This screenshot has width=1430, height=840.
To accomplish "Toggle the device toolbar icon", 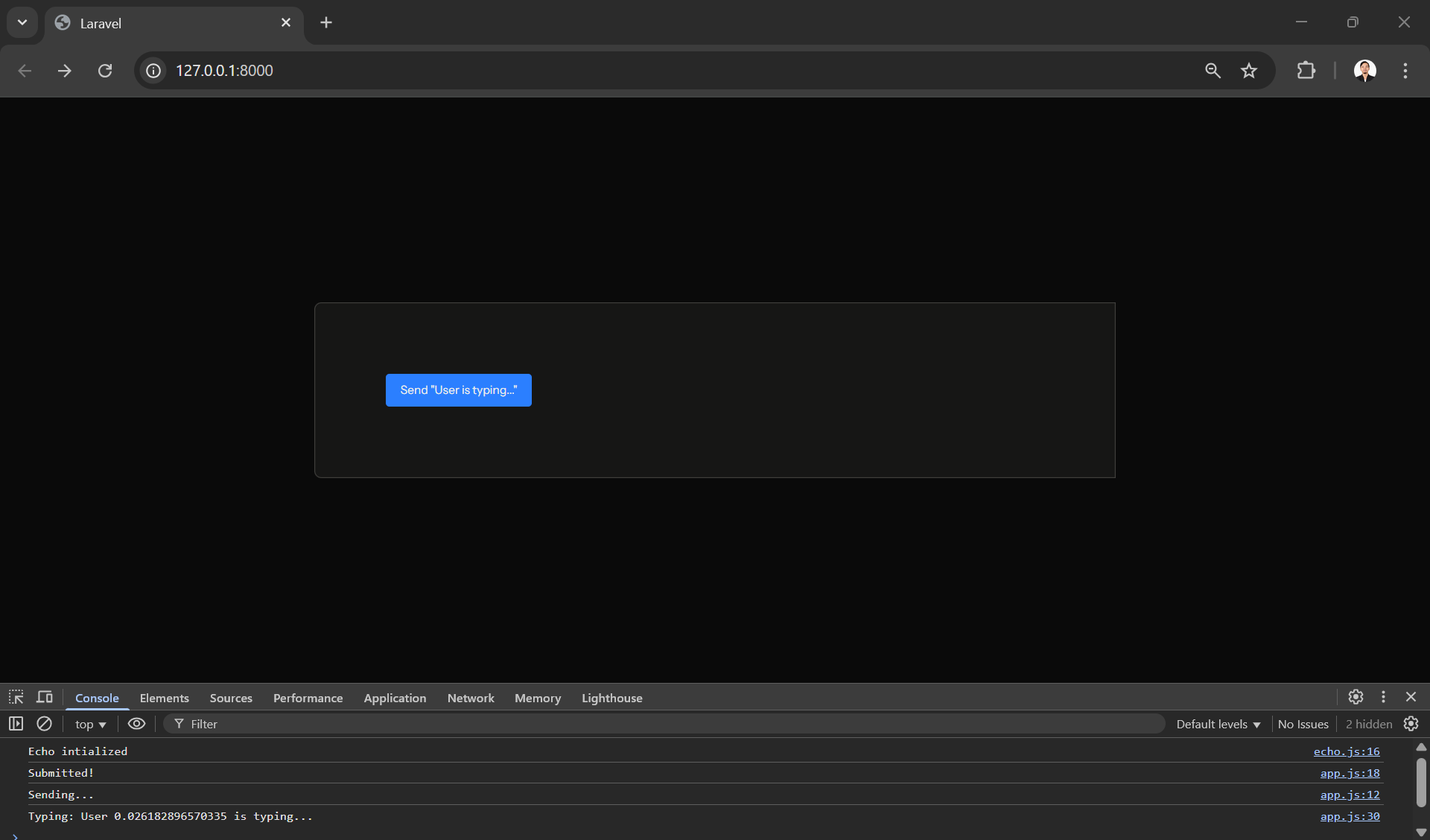I will (x=45, y=697).
